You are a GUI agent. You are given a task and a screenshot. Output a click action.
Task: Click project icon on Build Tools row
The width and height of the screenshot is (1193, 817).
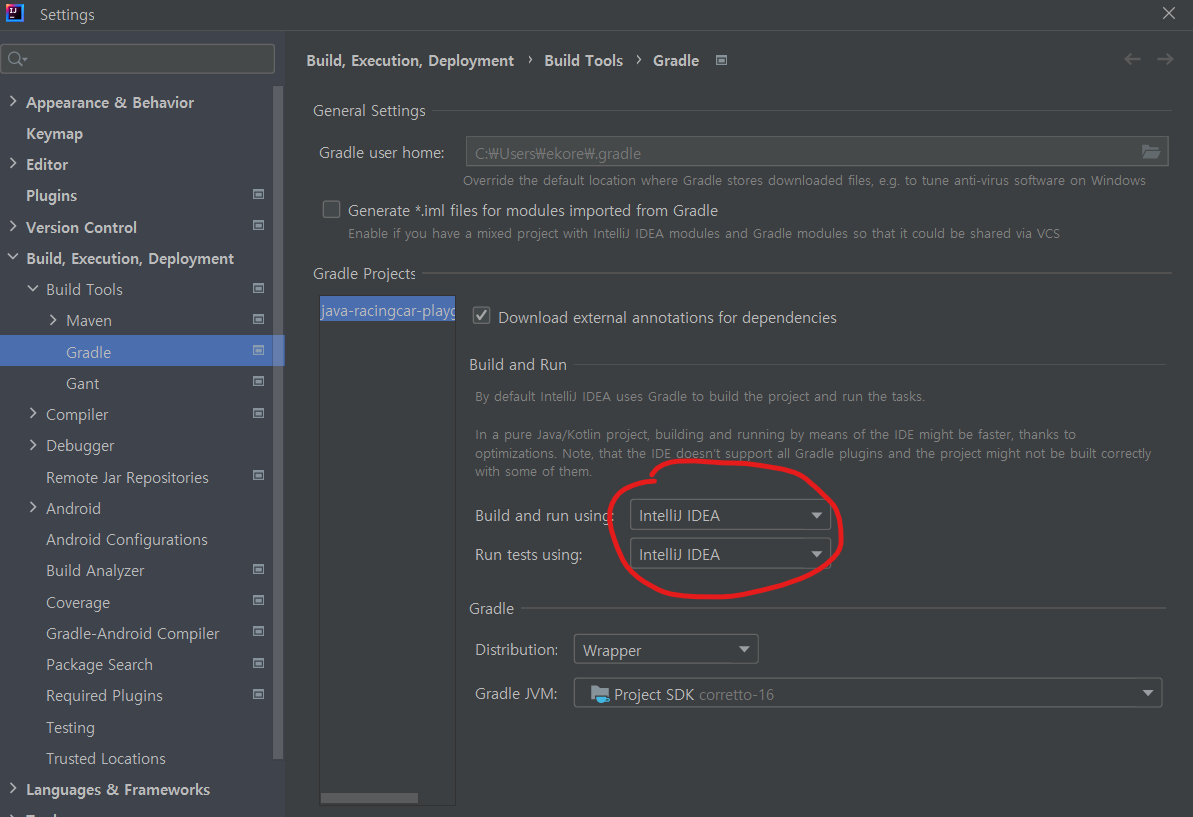tap(259, 288)
